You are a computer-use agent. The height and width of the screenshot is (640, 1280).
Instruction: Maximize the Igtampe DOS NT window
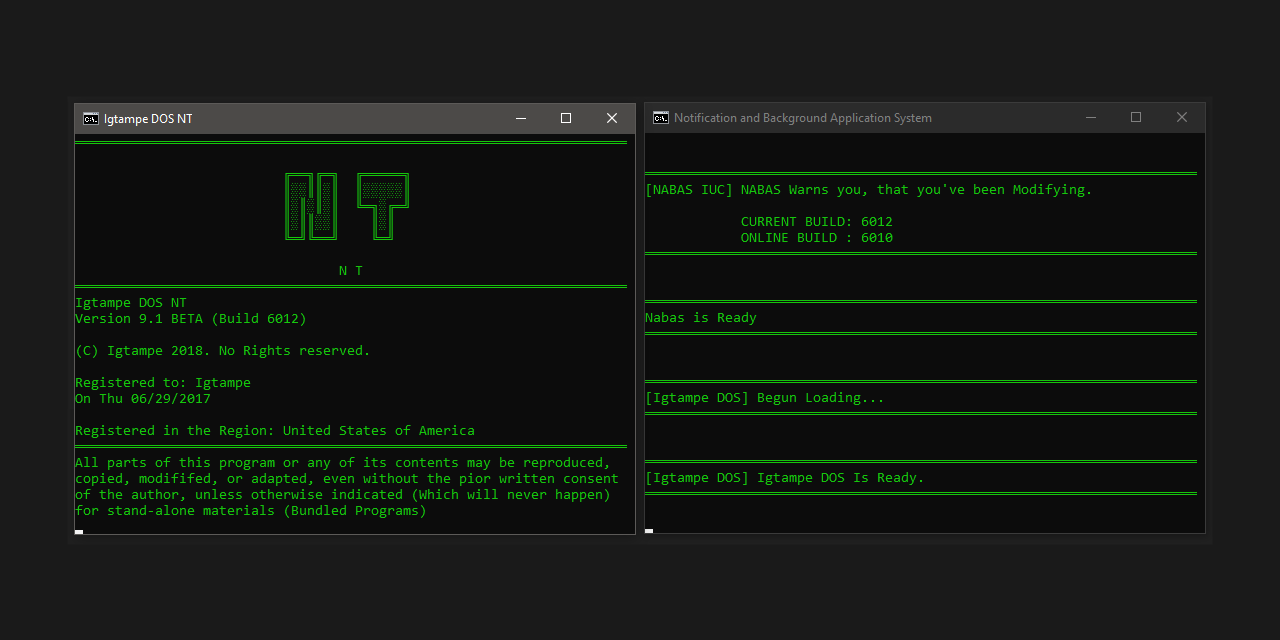(x=565, y=118)
